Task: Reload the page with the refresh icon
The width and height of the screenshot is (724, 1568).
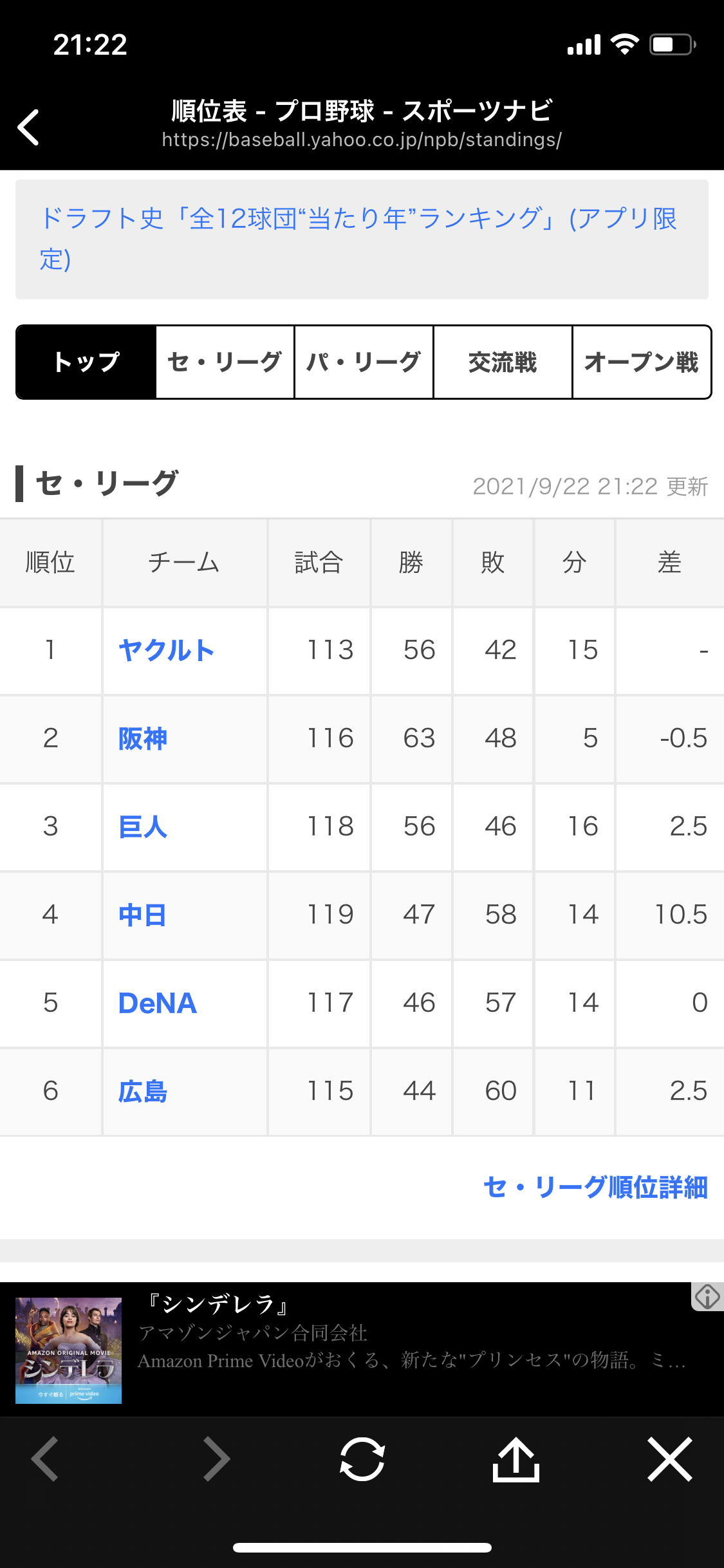Action: click(362, 1462)
